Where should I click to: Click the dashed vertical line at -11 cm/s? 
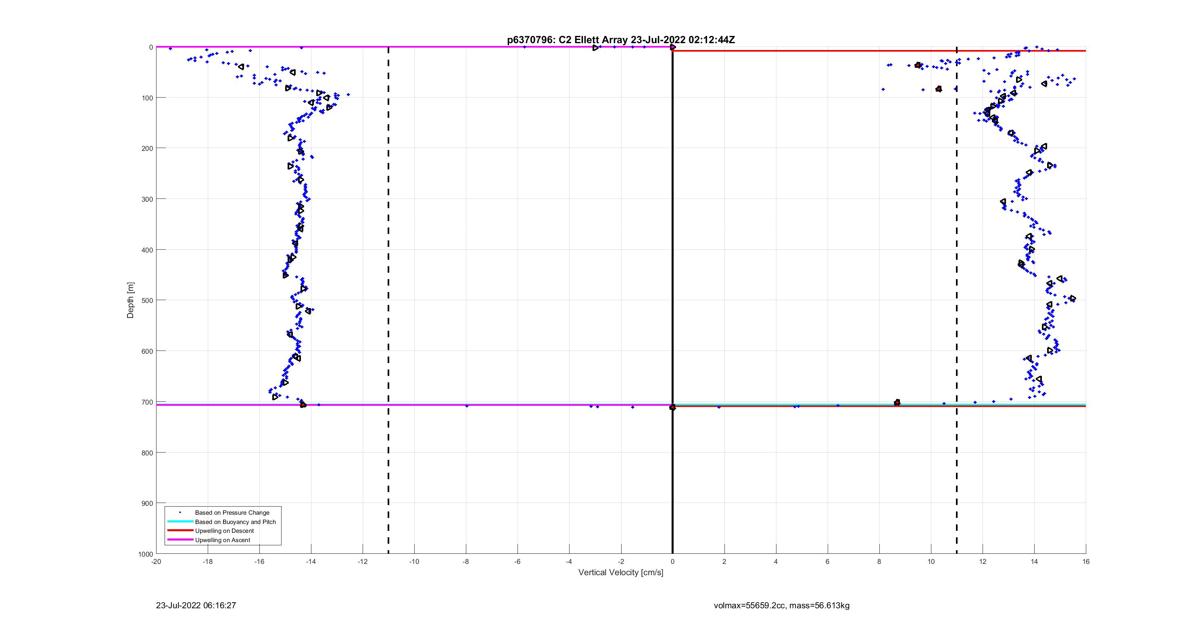[x=388, y=300]
